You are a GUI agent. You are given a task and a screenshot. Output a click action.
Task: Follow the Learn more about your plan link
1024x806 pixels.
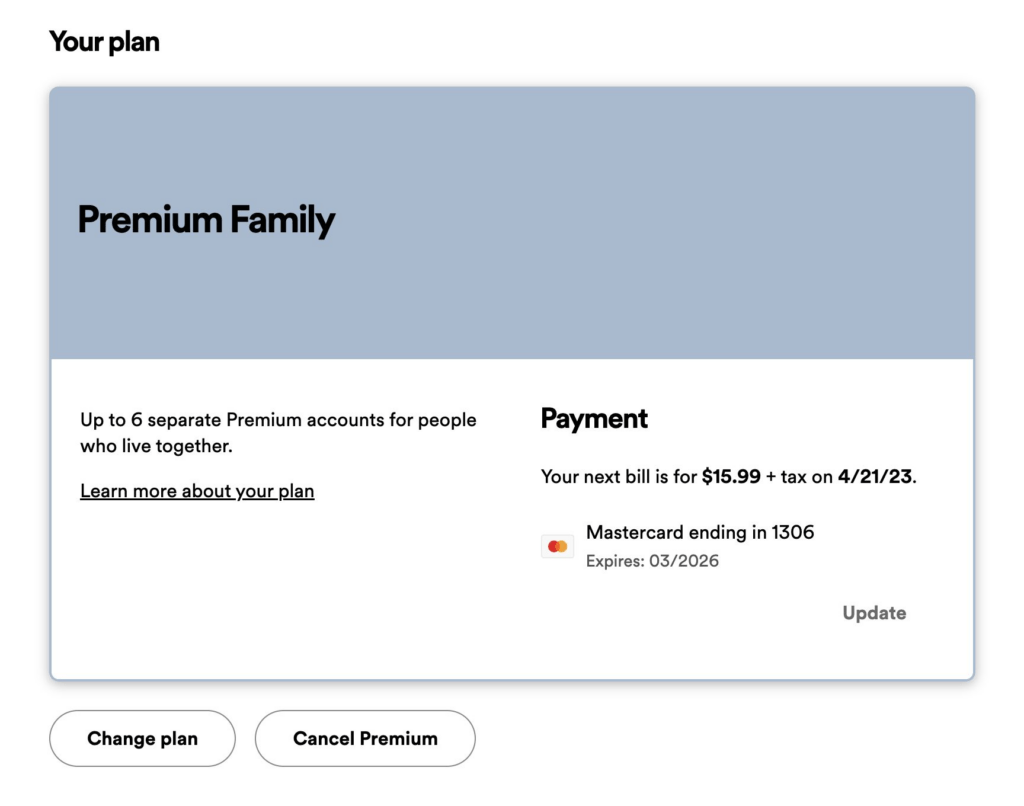point(197,491)
